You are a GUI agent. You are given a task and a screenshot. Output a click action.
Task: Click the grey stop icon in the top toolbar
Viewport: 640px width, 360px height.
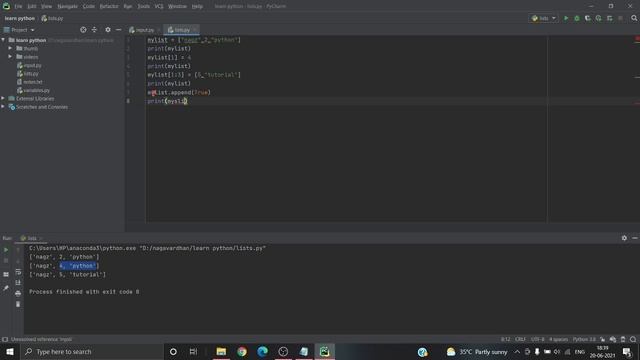coord(620,18)
